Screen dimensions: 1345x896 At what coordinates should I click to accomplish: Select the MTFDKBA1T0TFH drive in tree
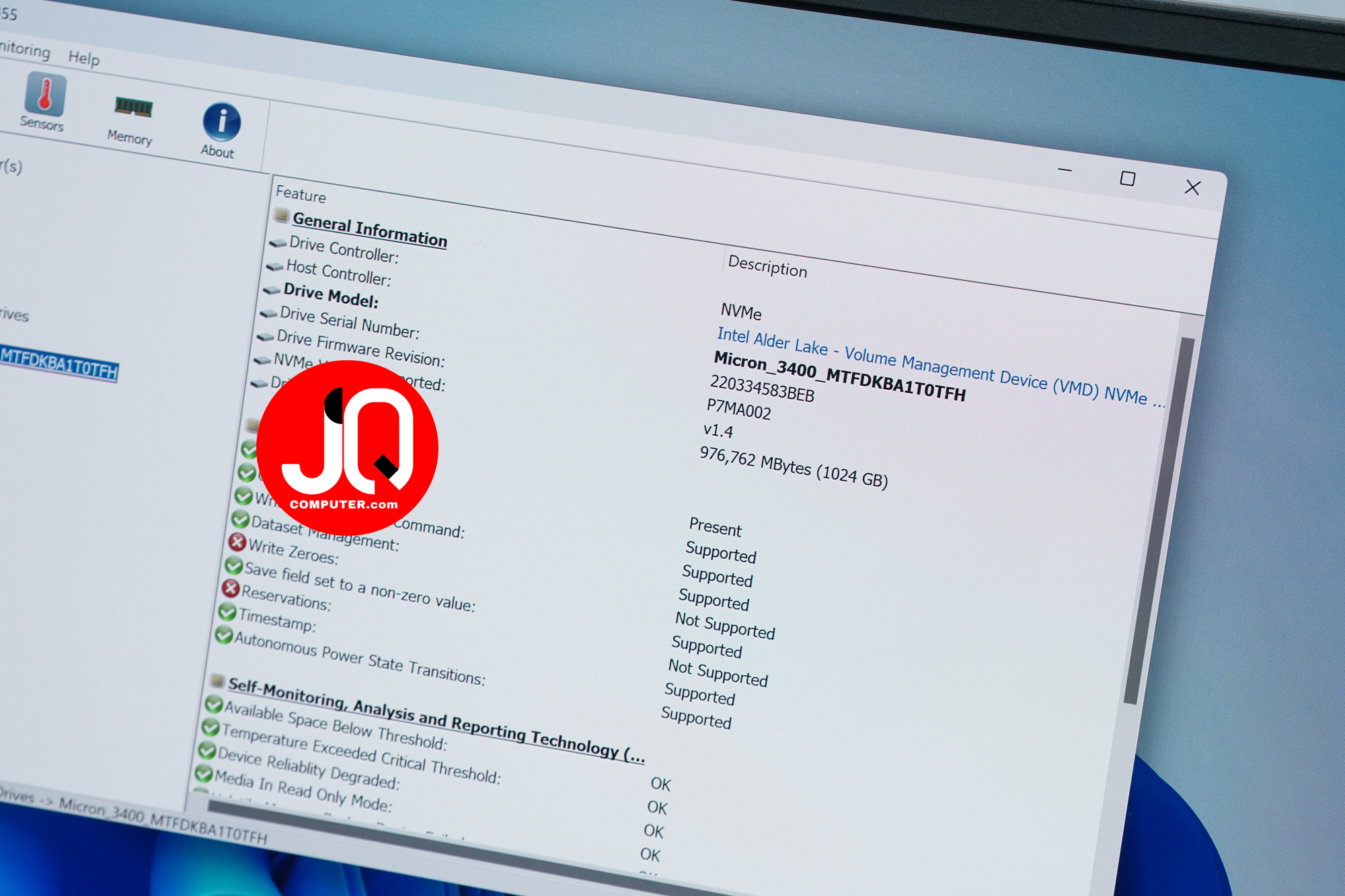click(x=59, y=364)
